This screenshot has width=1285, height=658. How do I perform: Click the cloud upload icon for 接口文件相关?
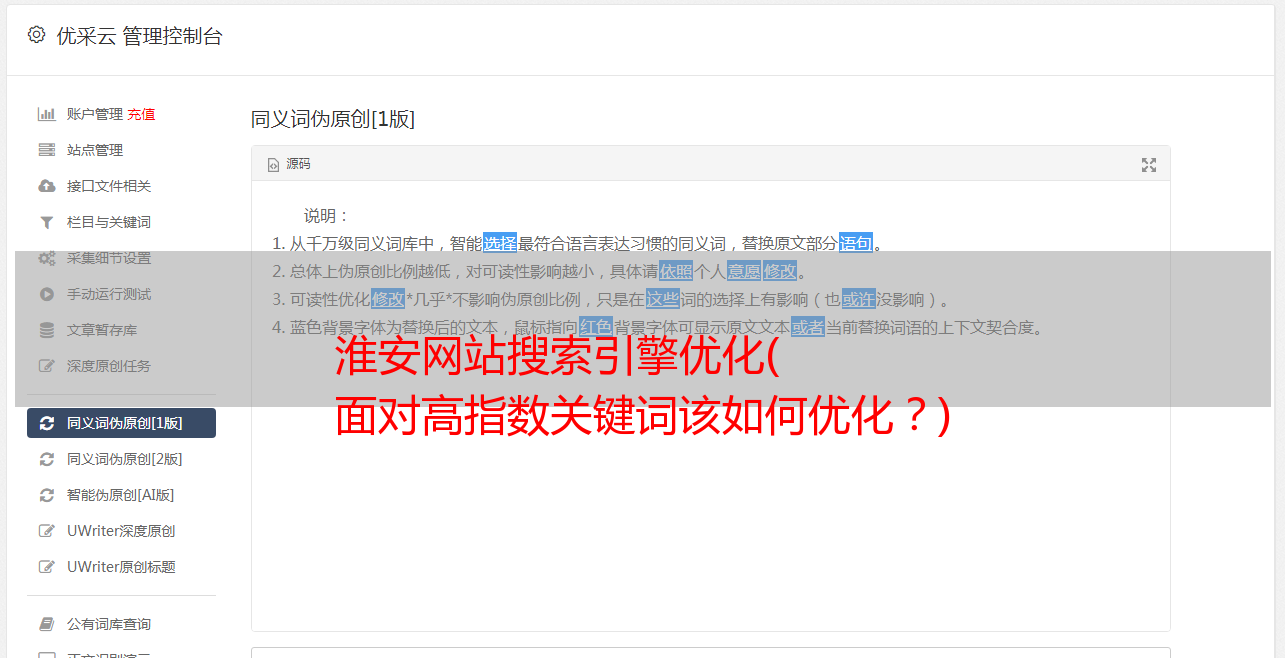tap(47, 186)
